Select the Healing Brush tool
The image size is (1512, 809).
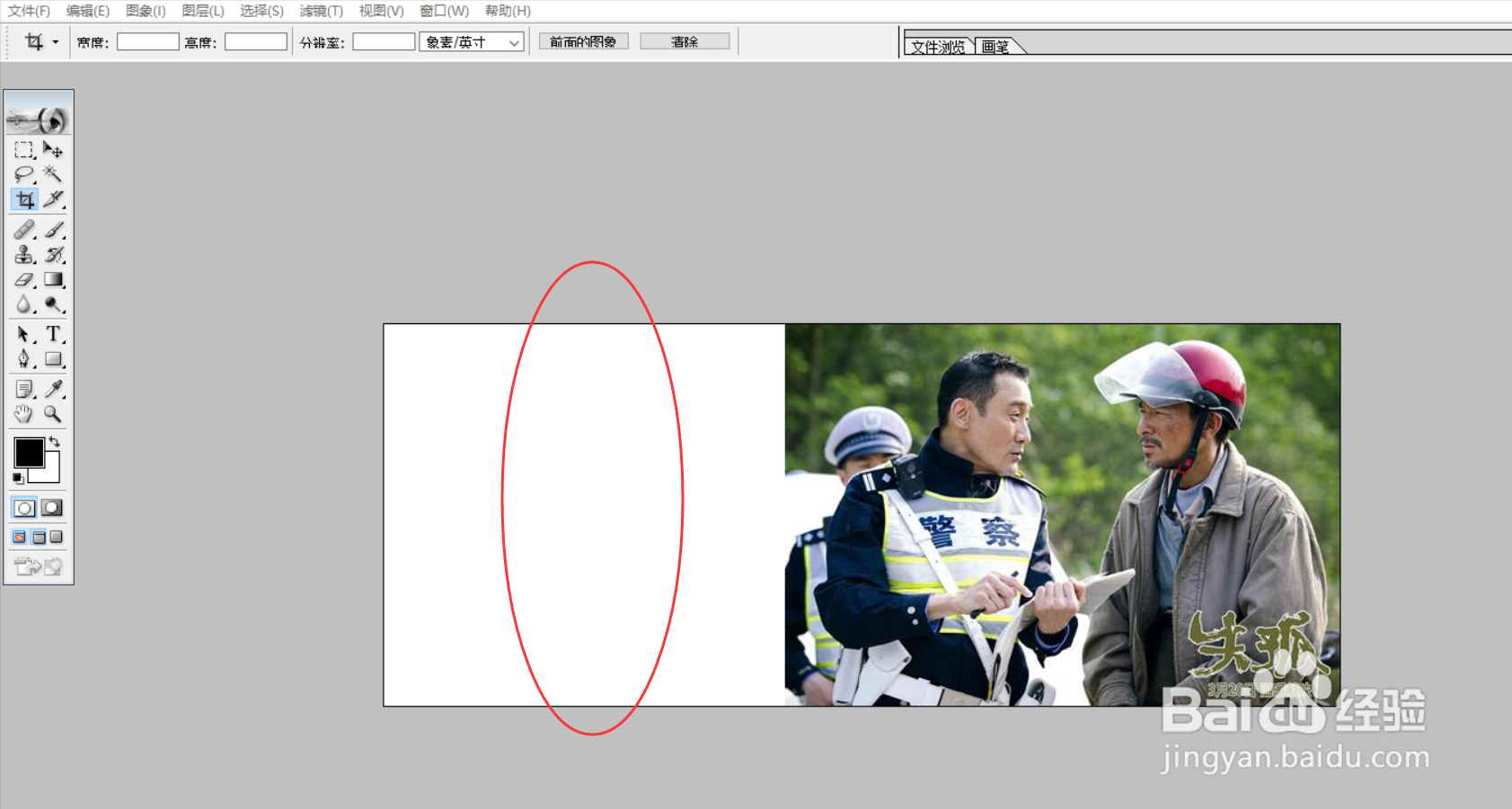tap(24, 230)
